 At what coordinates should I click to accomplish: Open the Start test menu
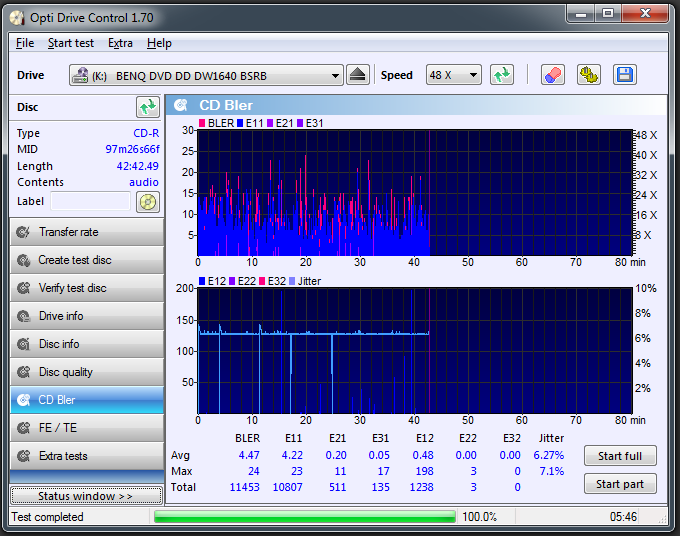coord(71,43)
